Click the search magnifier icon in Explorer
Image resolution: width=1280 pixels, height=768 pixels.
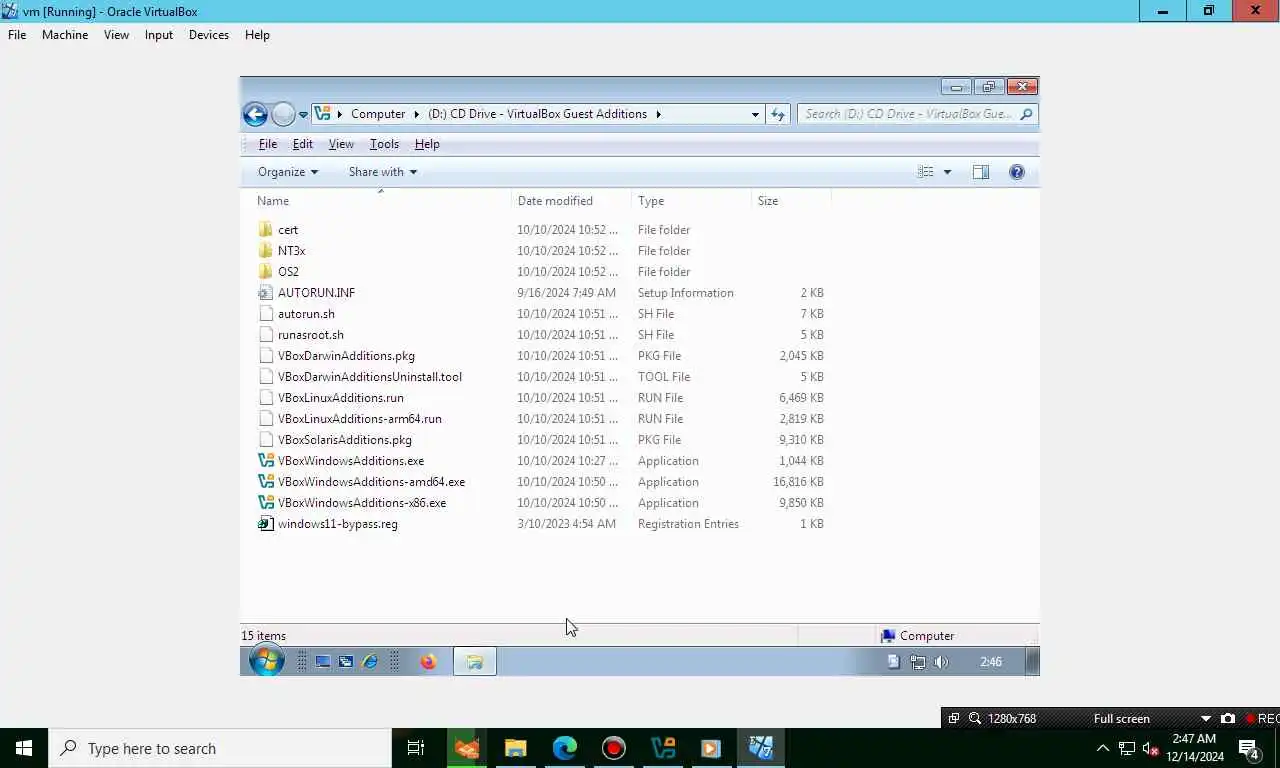1026,114
